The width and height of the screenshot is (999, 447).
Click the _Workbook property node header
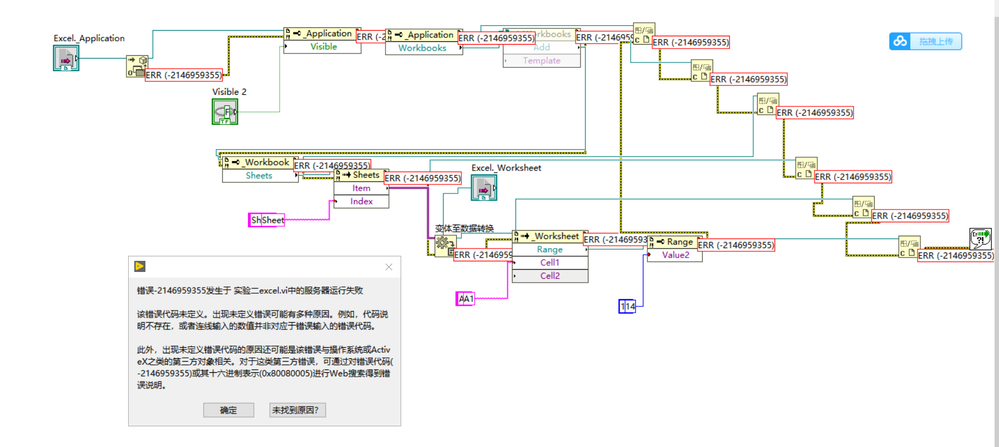(260, 163)
